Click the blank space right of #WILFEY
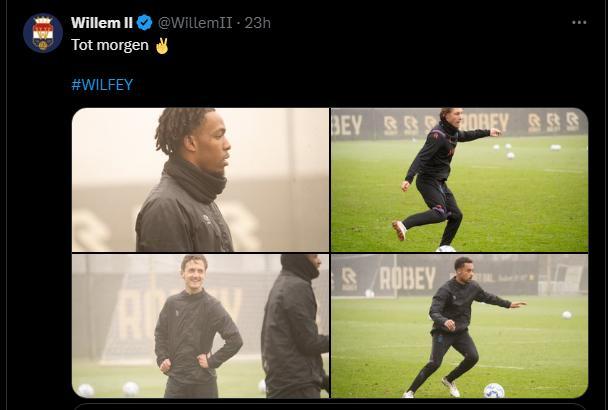This screenshot has width=608, height=410. pyautogui.click(x=350, y=85)
